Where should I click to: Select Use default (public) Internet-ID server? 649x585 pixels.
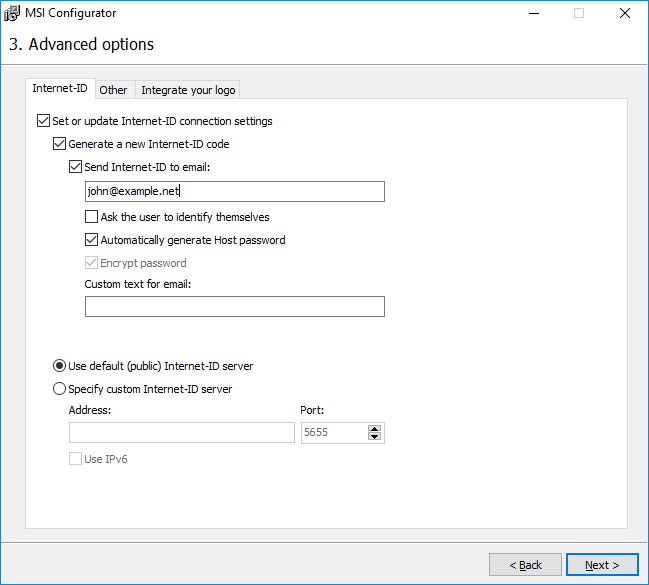(x=60, y=366)
